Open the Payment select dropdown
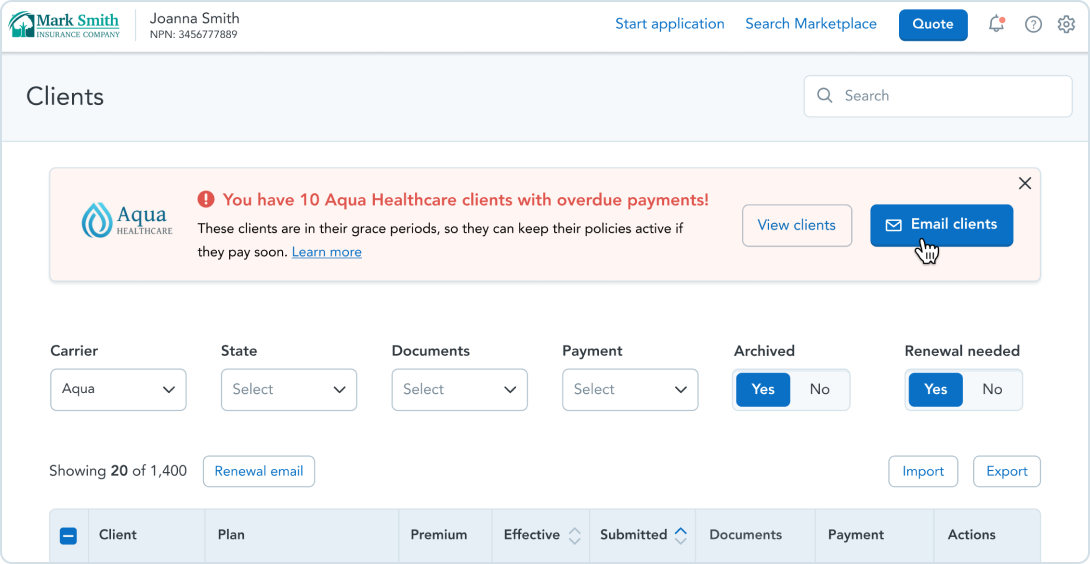Screen dimensions: 1090x564 pyautogui.click(x=630, y=389)
